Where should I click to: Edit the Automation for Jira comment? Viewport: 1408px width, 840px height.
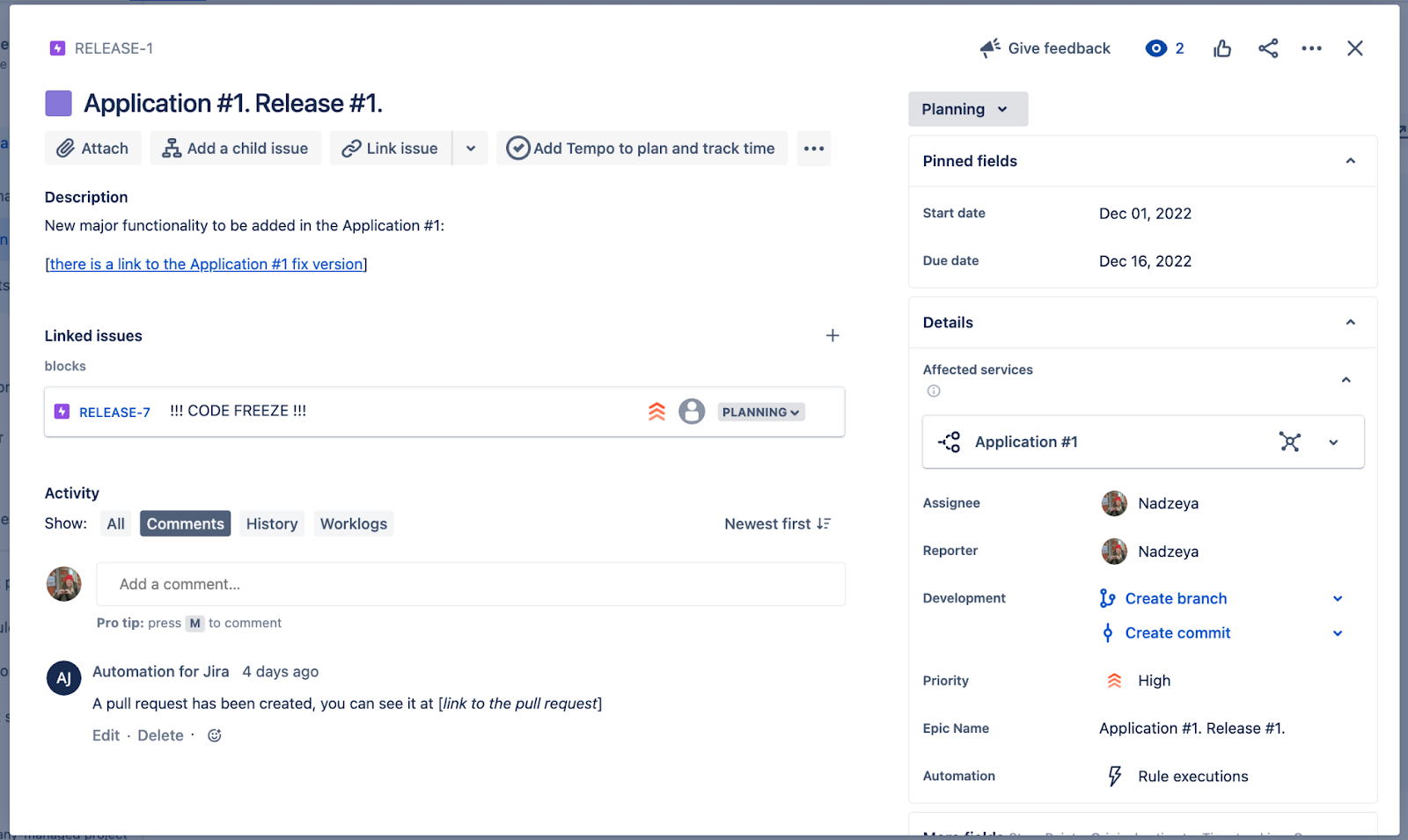point(106,735)
